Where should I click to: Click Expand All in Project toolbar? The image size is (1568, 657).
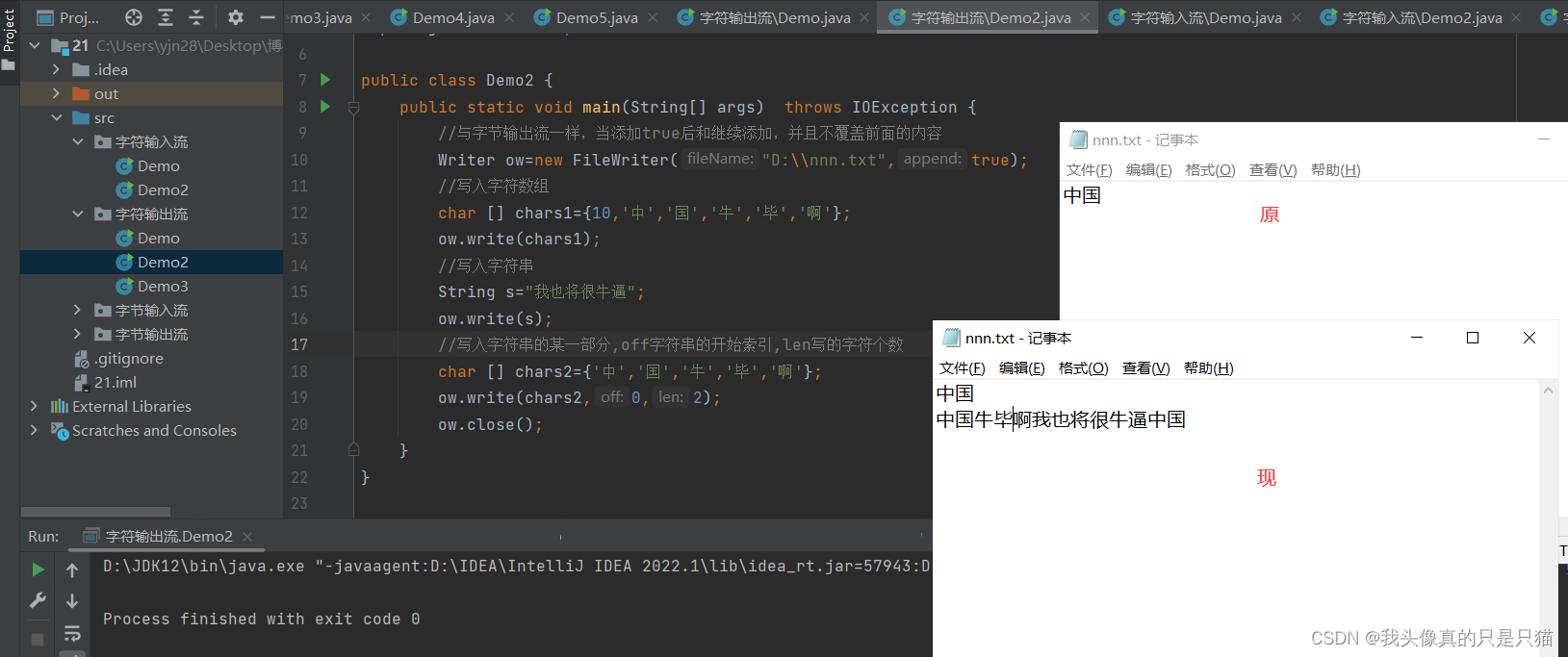pyautogui.click(x=166, y=17)
